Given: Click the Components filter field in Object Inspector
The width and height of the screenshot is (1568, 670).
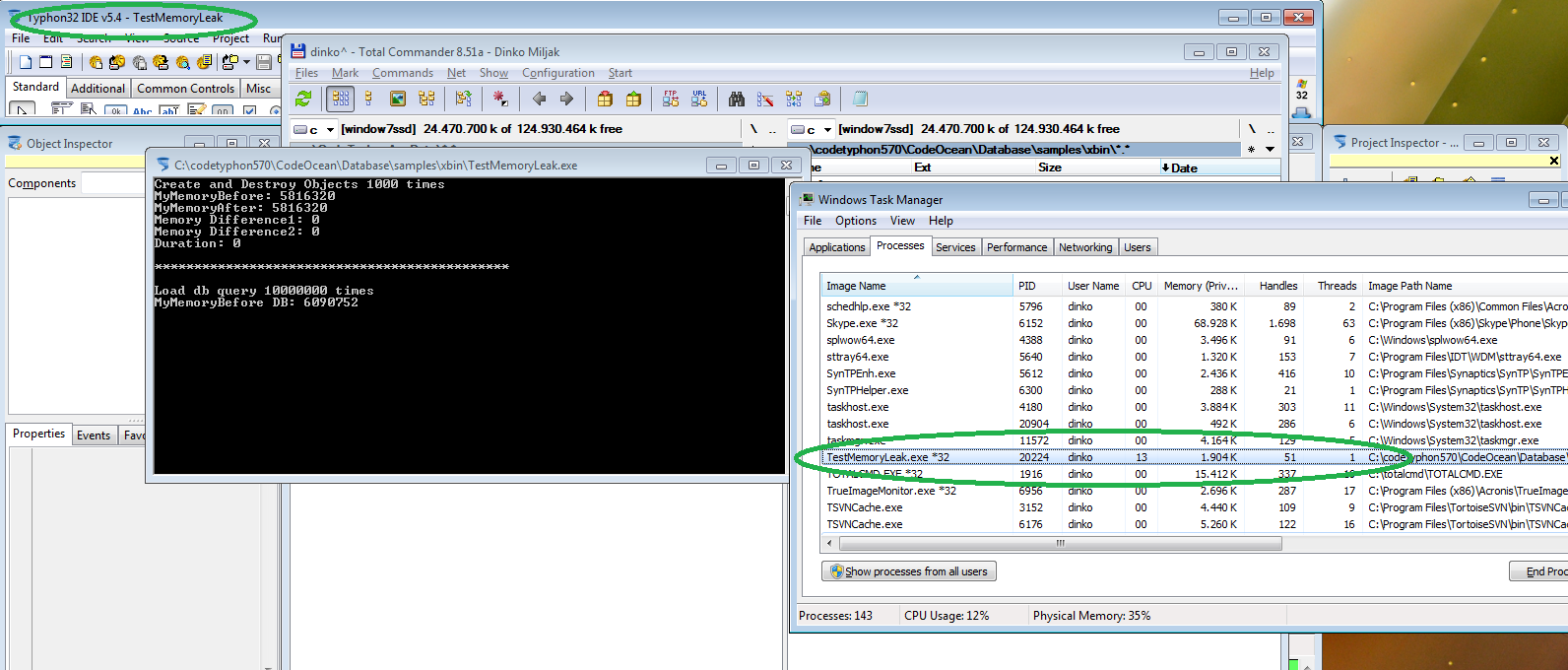Looking at the screenshot, I should point(113,183).
